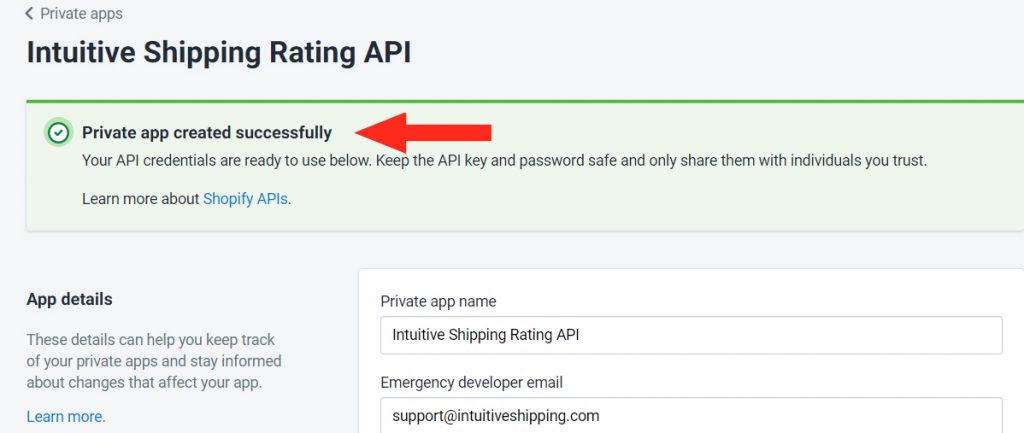Click the green success checkmark icon

pos(59,133)
